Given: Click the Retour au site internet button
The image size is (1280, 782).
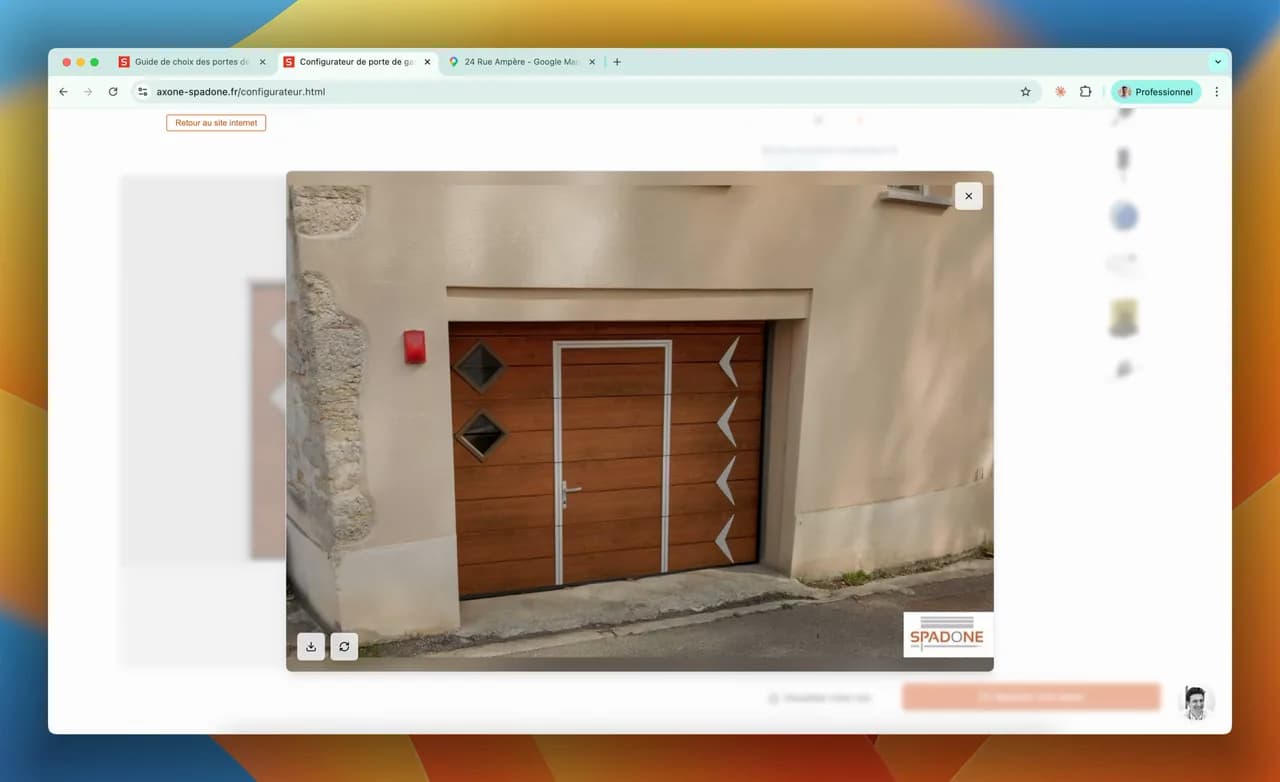Looking at the screenshot, I should pyautogui.click(x=216, y=123).
